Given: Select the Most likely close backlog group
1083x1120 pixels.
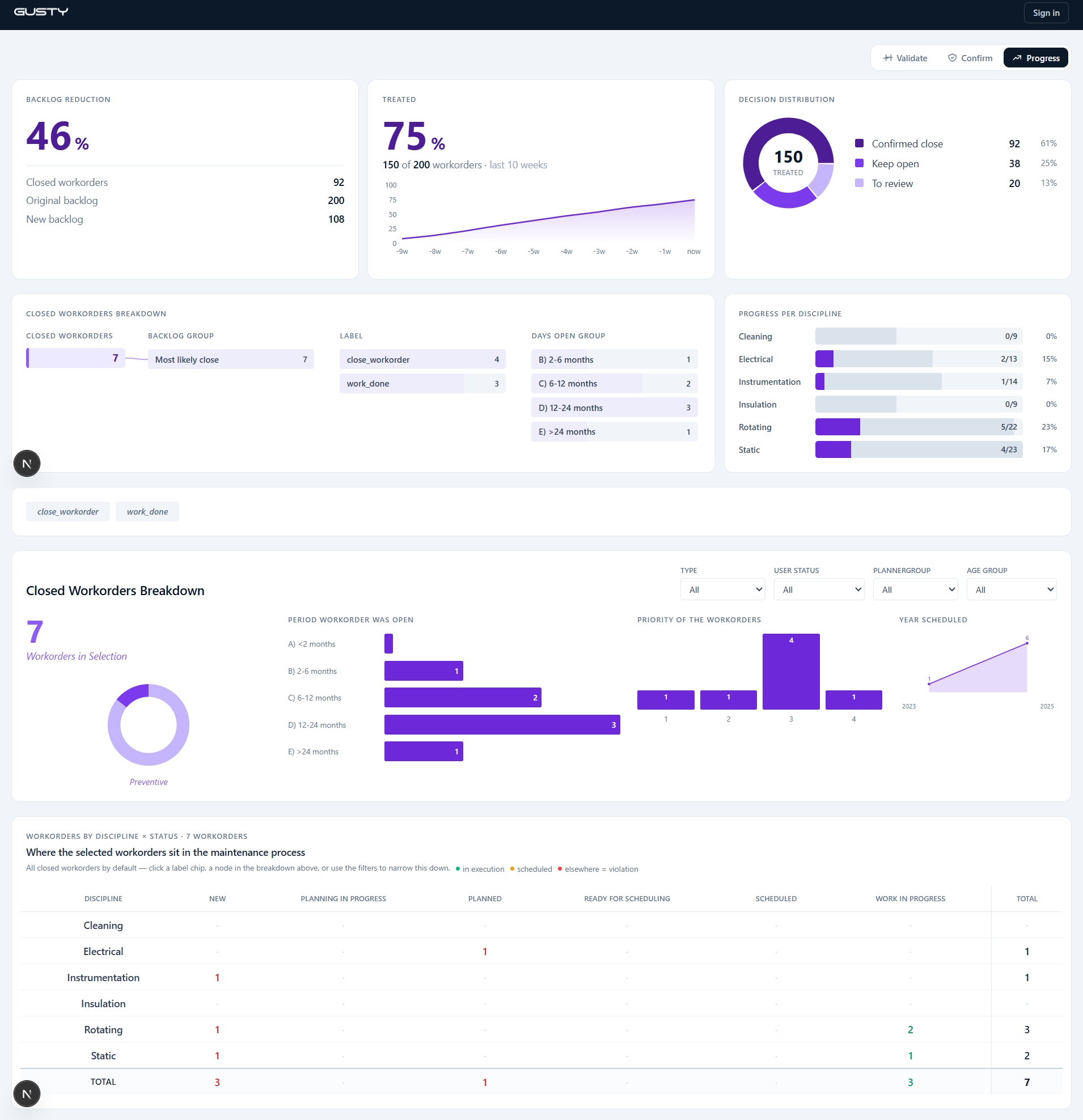Looking at the screenshot, I should (x=231, y=359).
